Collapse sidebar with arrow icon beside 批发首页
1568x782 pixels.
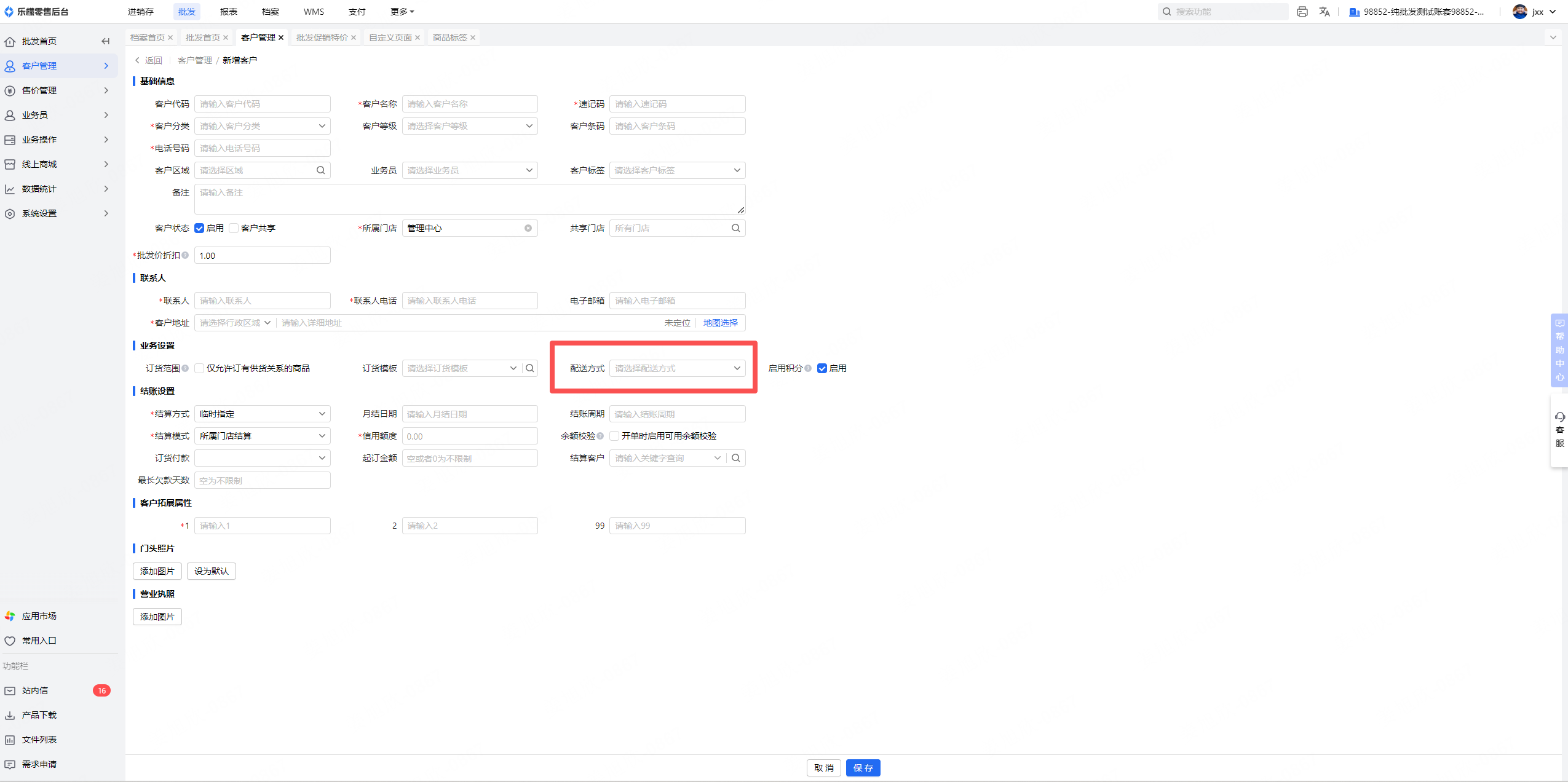click(106, 41)
